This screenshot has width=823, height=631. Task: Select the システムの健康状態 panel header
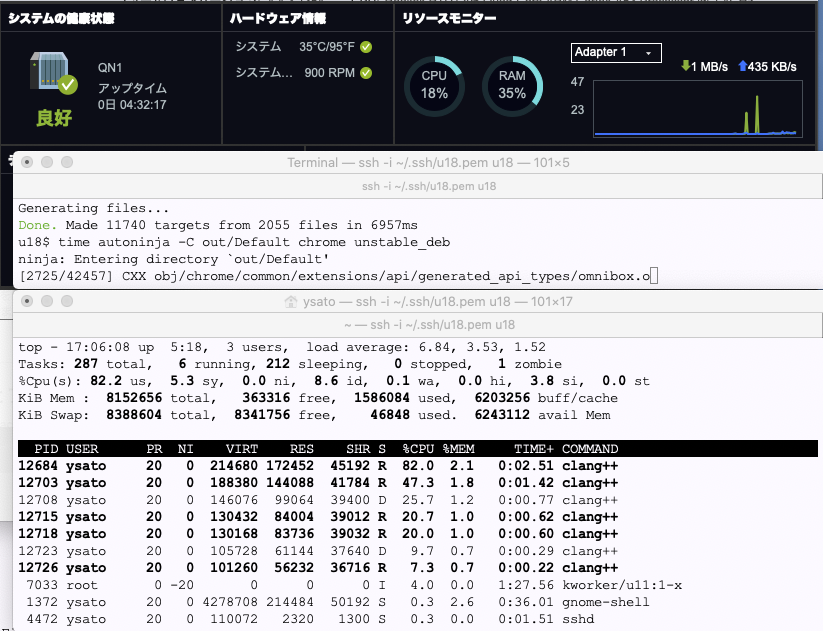61,19
